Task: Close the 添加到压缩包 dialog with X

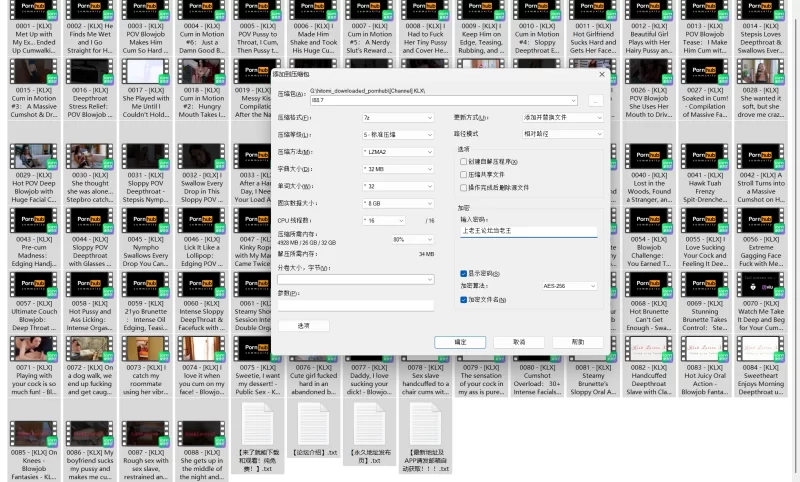Action: coord(602,74)
